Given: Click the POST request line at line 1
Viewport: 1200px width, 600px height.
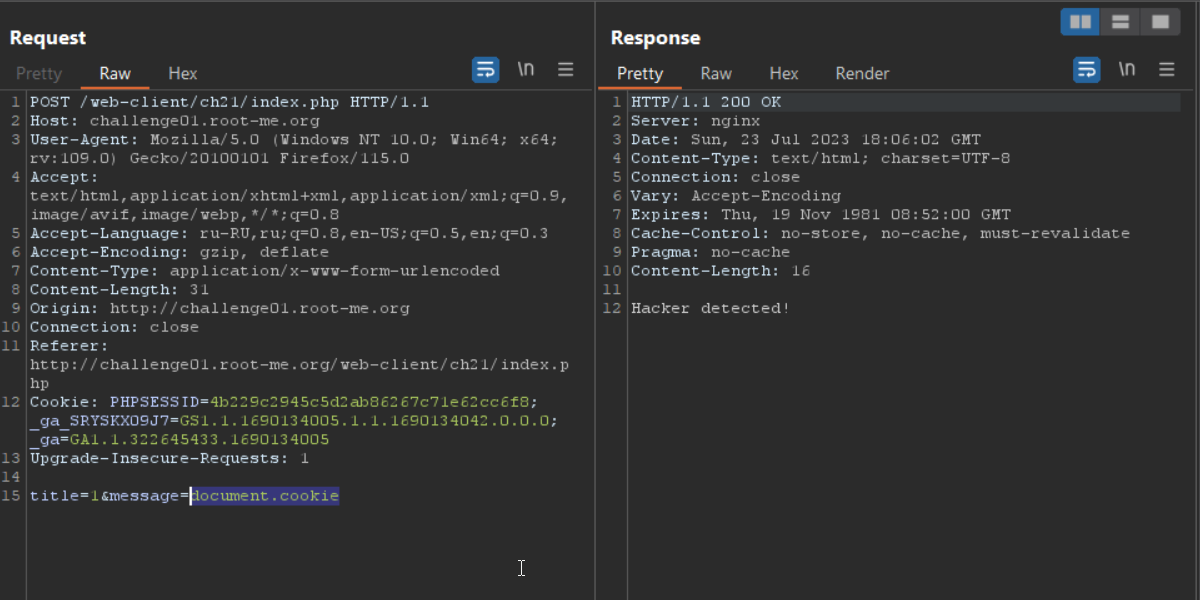Looking at the screenshot, I should 230,102.
